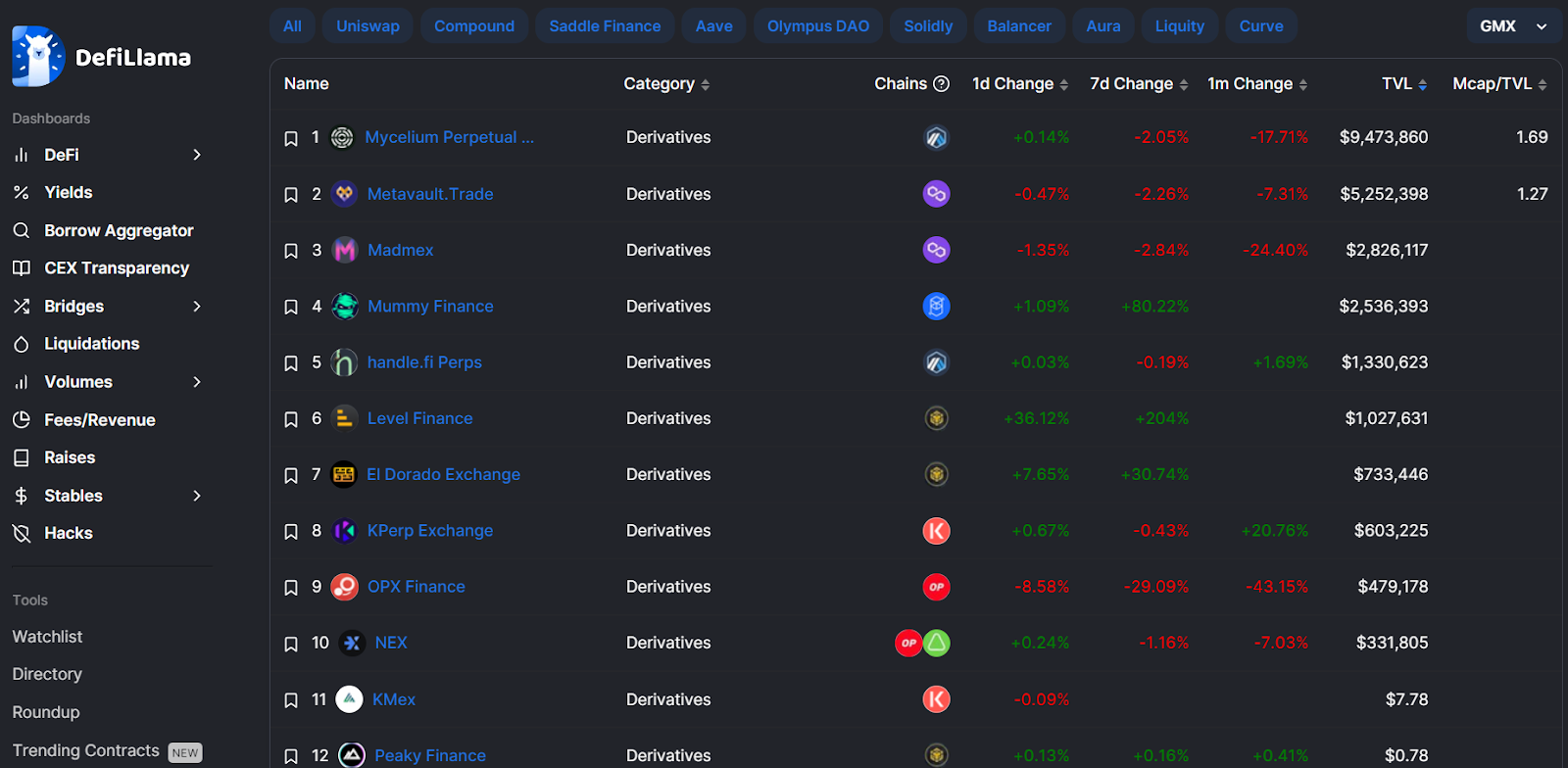Select the Curve filter tab
The image size is (1568, 768).
(x=1261, y=26)
